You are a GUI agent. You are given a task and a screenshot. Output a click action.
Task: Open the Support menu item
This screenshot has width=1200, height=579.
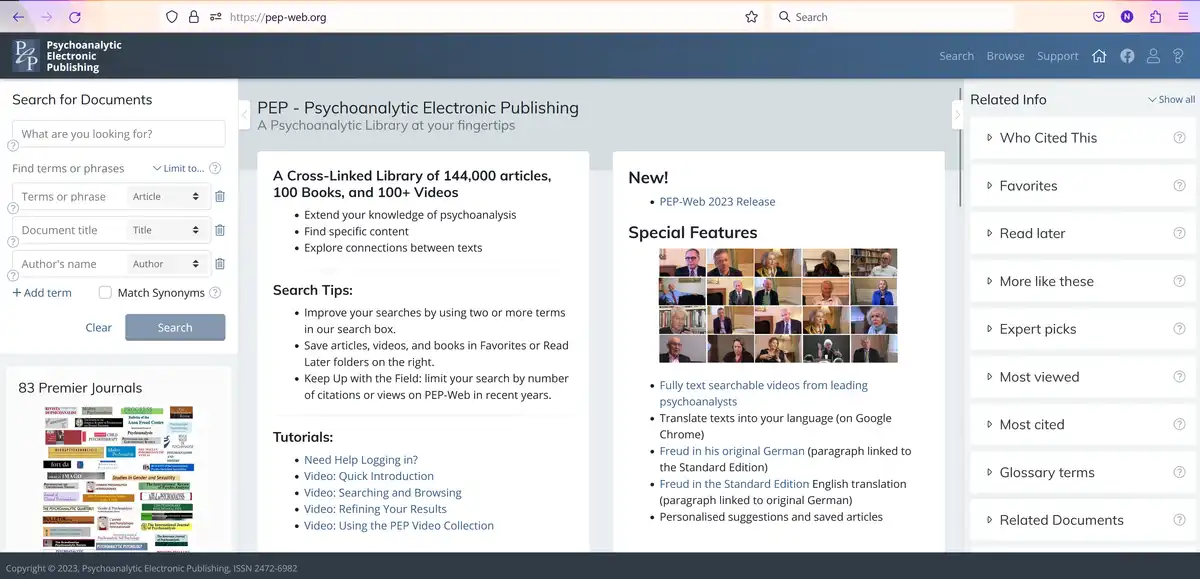[x=1057, y=56]
